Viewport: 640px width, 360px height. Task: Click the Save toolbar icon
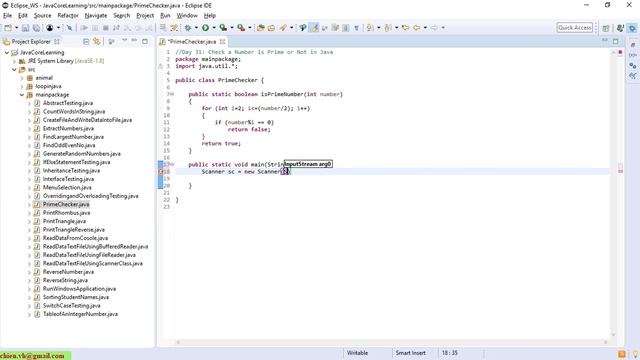coord(25,28)
